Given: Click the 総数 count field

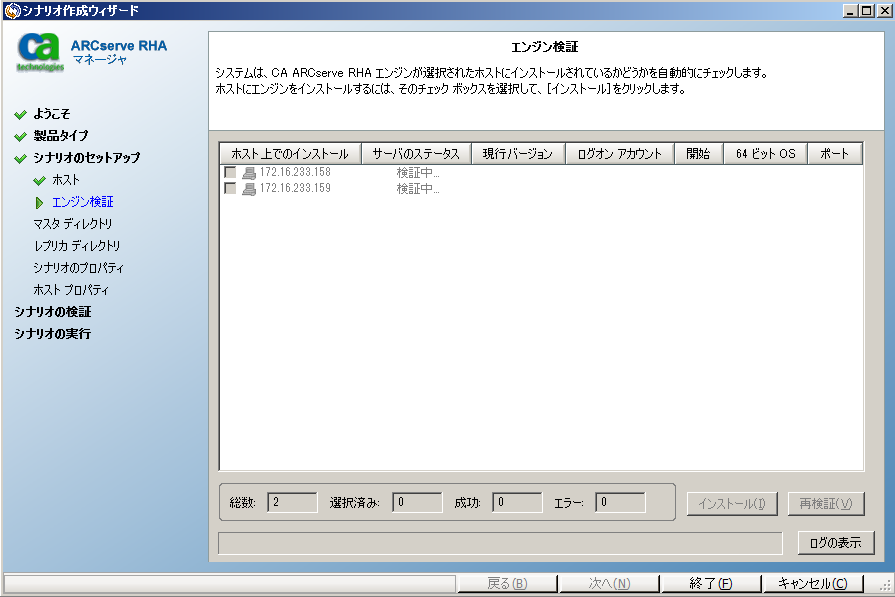Looking at the screenshot, I should pos(292,502).
